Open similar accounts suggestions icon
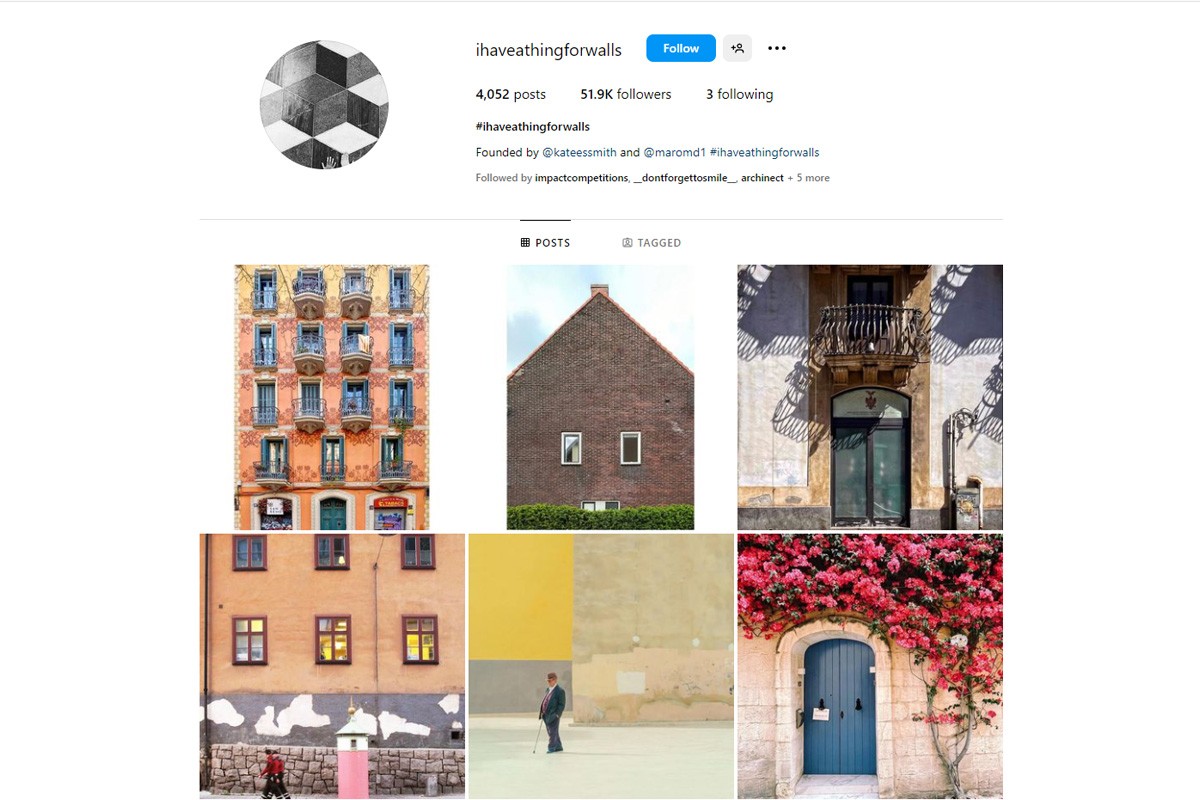The image size is (1200, 800). click(x=737, y=48)
